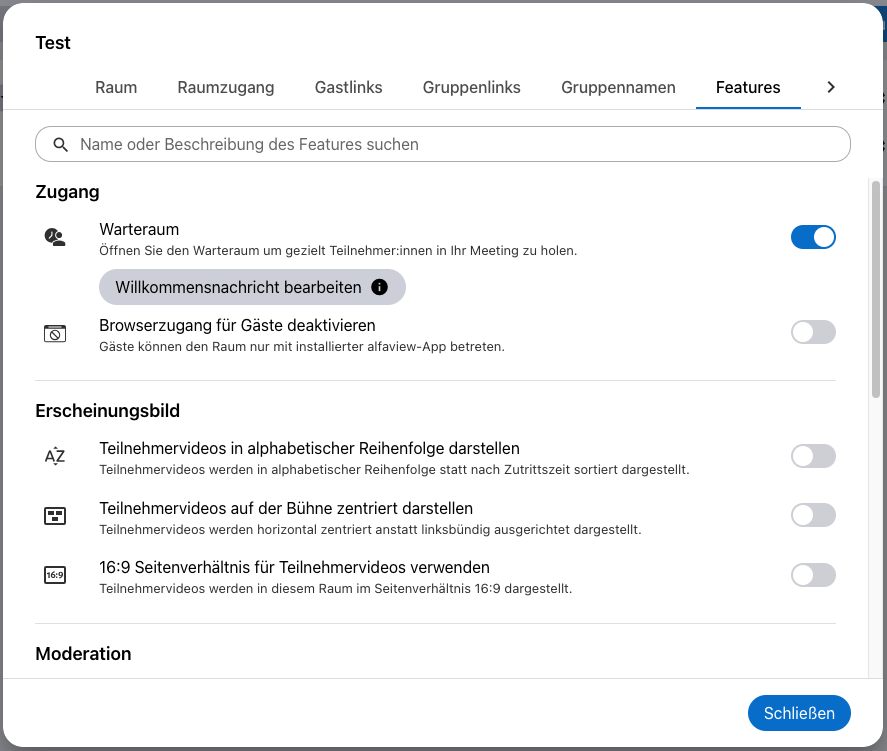The width and height of the screenshot is (887, 751).
Task: Go to the Gruppennamen tab
Action: 618,87
